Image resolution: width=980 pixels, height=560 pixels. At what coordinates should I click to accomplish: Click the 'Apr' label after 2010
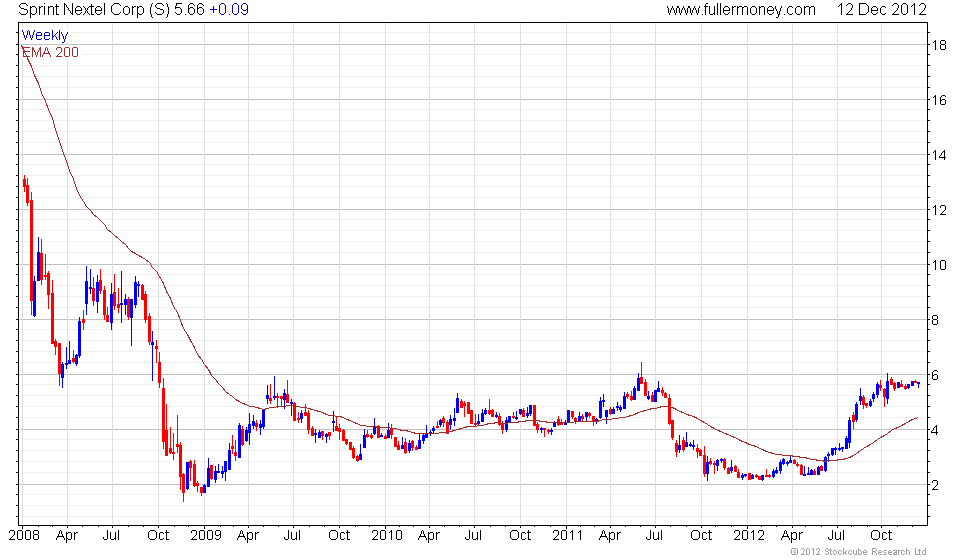[429, 536]
